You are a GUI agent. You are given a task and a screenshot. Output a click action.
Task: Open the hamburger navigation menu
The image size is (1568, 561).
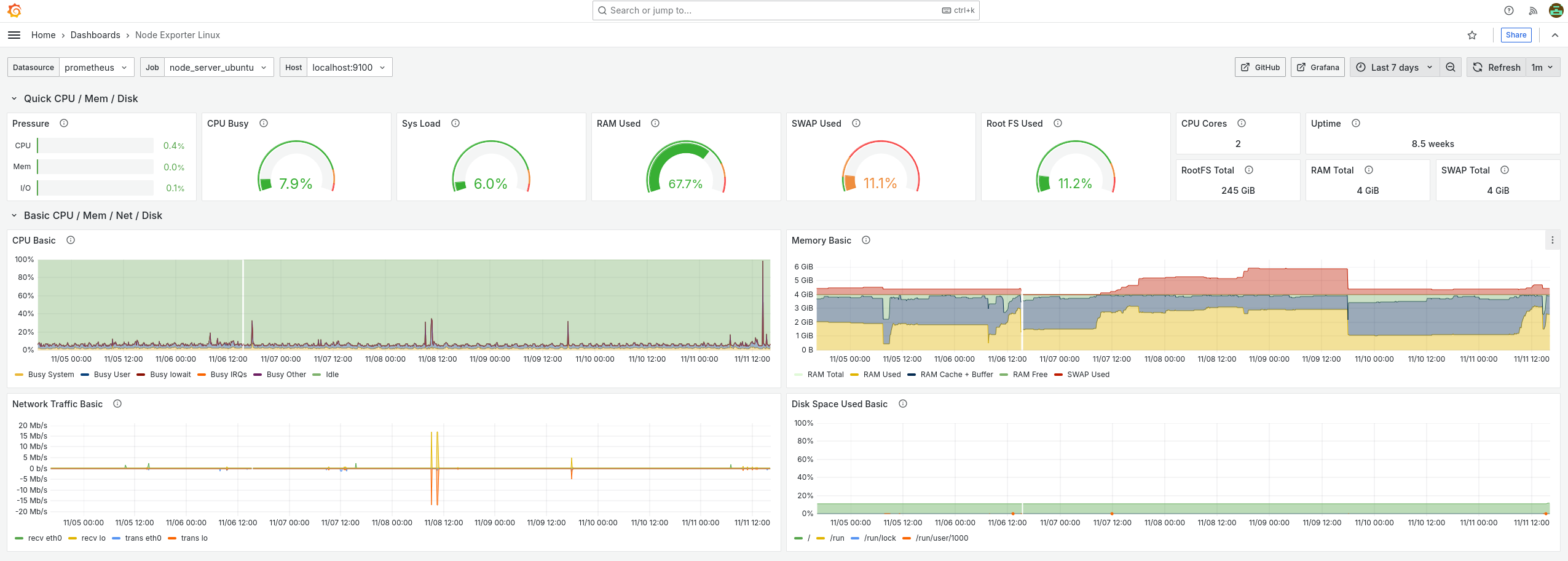(14, 35)
